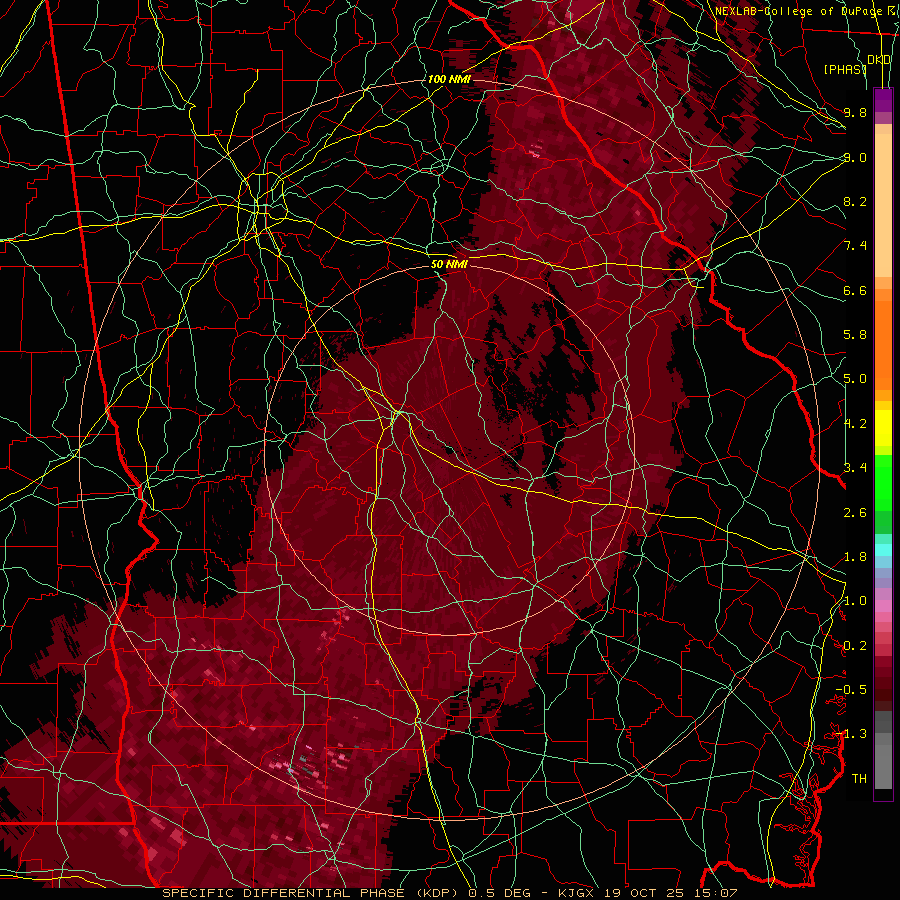Screen dimensions: 900x900
Task: Click the 7.4 scale value
Action: tap(855, 246)
